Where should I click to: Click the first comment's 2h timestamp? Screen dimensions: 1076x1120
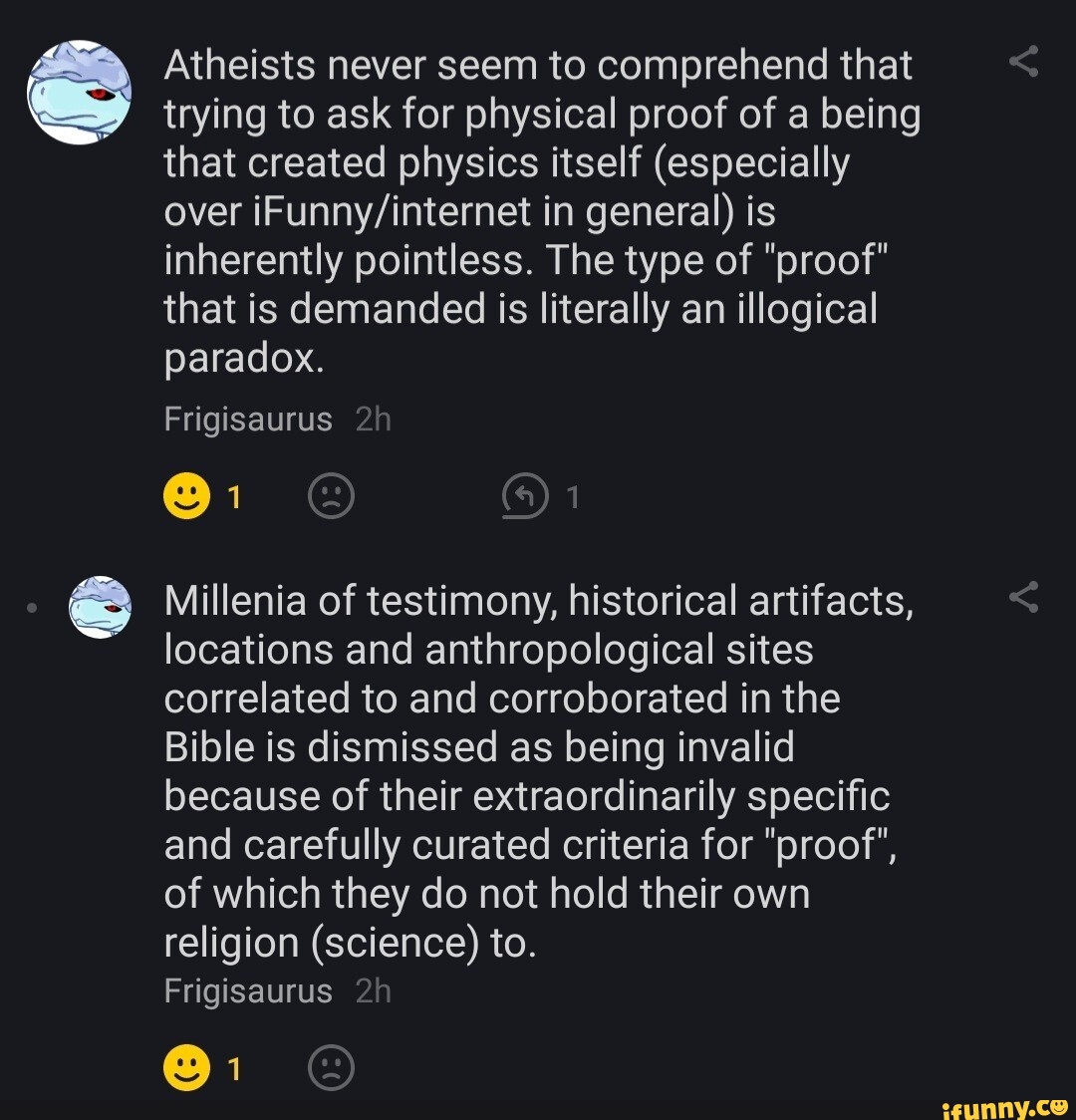373,420
